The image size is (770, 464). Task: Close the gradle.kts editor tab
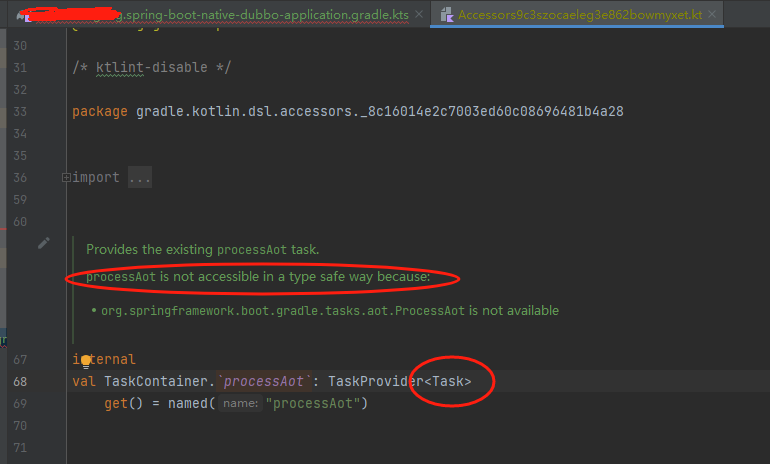[x=419, y=15]
